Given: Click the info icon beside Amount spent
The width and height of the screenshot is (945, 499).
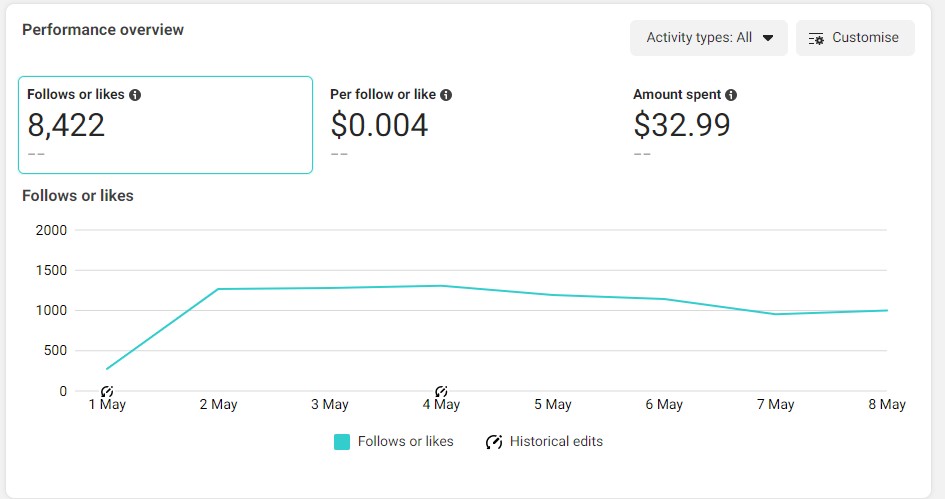Looking at the screenshot, I should click(731, 95).
